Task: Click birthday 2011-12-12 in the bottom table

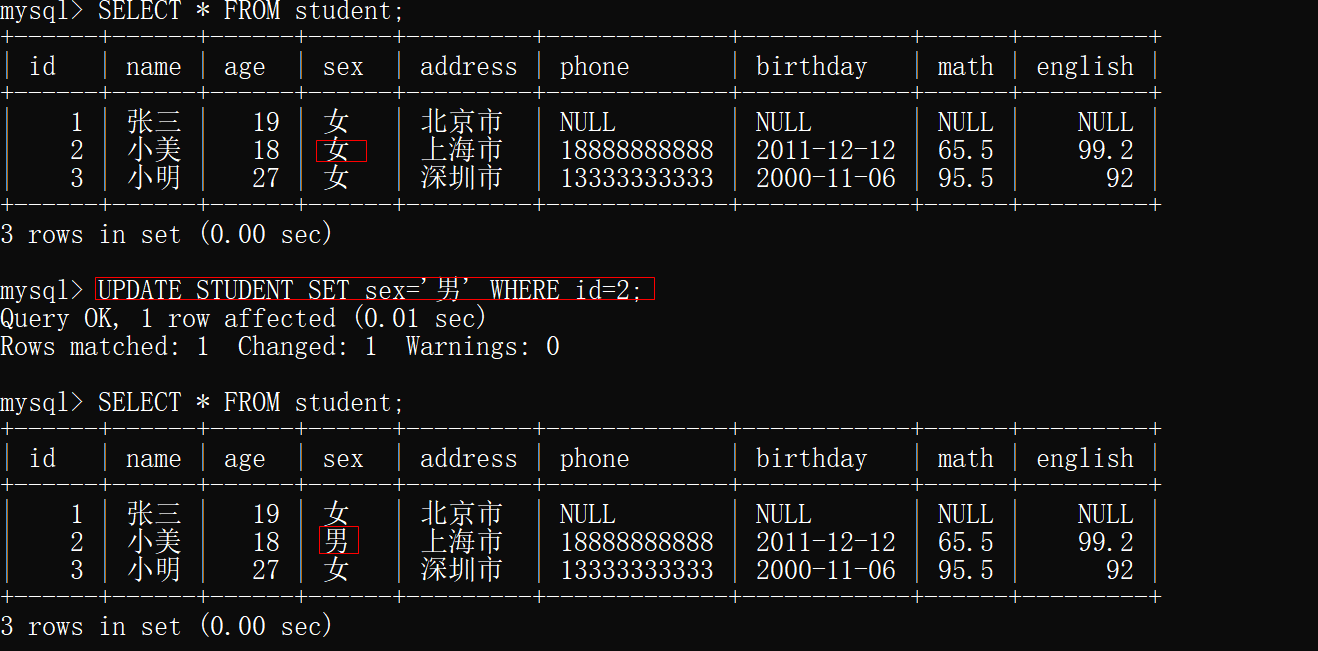Action: pyautogui.click(x=825, y=541)
